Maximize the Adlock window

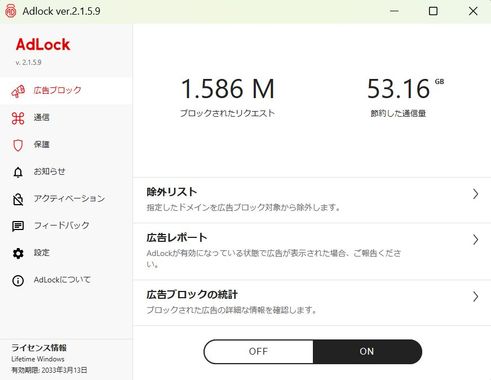point(433,11)
